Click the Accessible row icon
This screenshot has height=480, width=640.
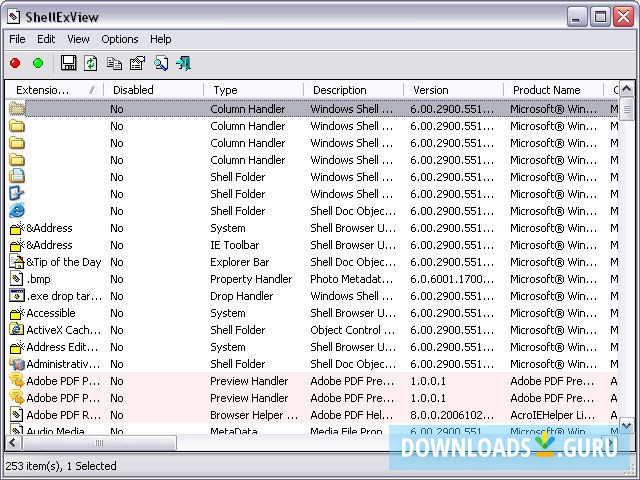coord(17,313)
